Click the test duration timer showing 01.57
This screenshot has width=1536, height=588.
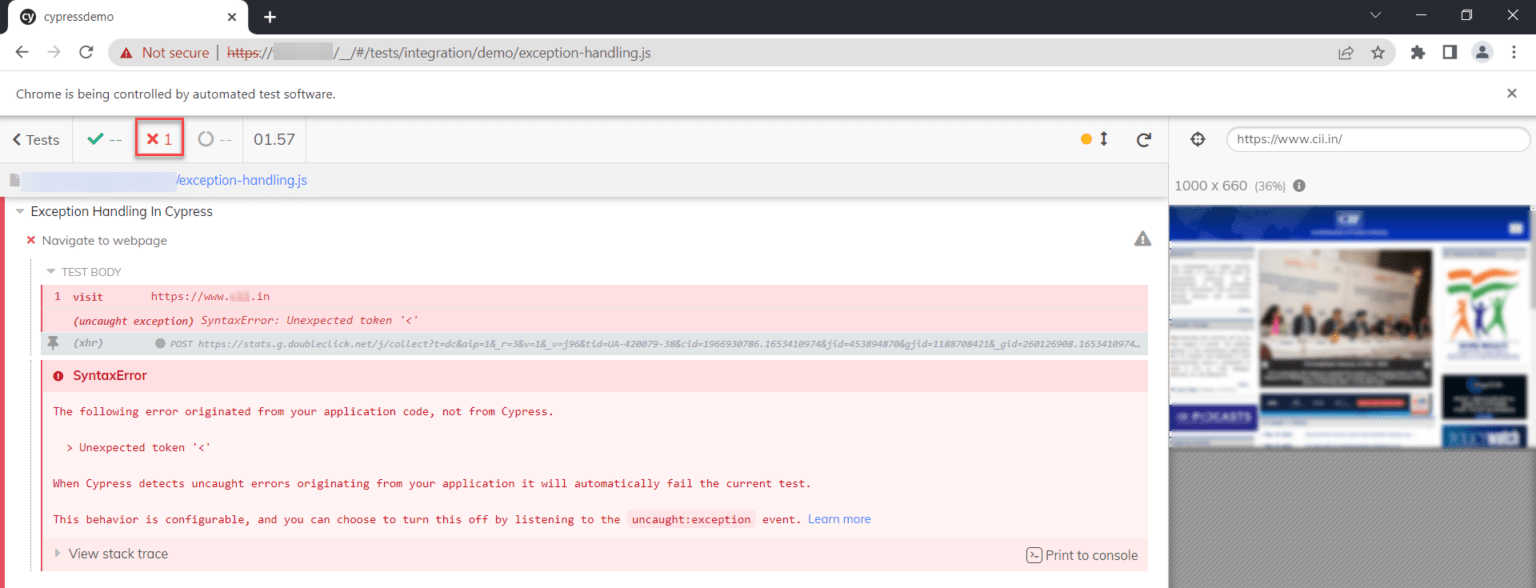click(274, 139)
